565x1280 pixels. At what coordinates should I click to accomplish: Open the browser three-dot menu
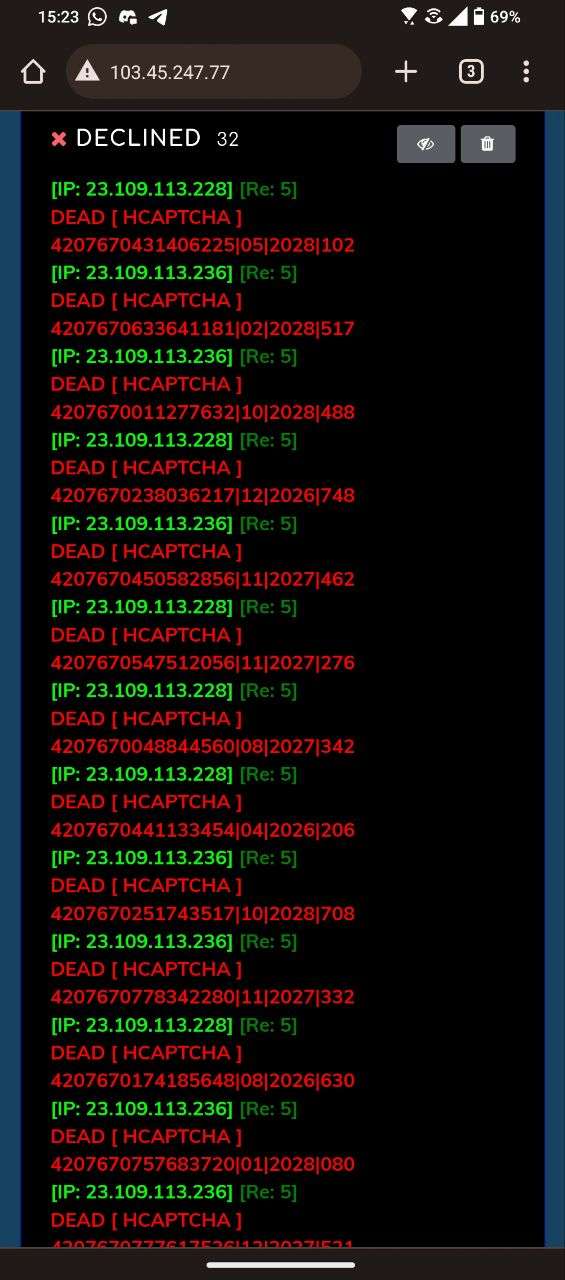(526, 72)
